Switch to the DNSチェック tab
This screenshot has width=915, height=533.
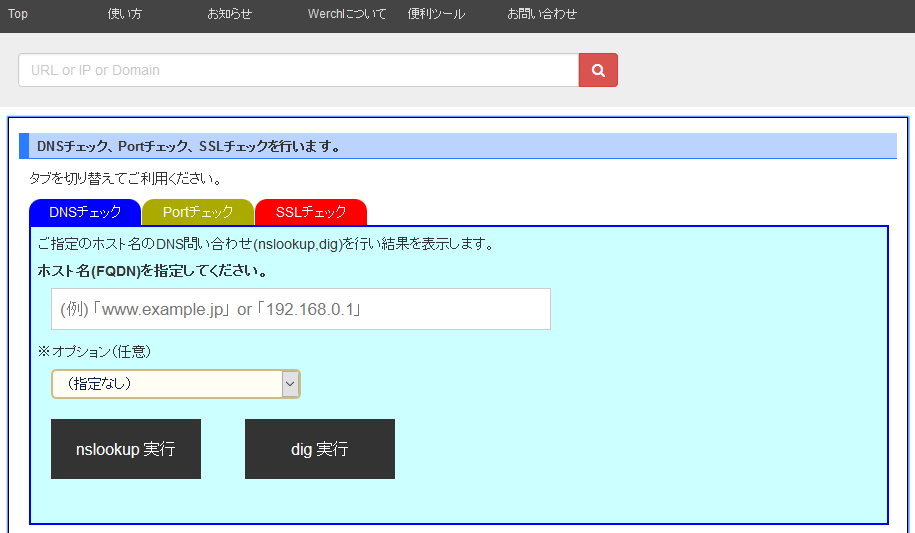[x=85, y=212]
